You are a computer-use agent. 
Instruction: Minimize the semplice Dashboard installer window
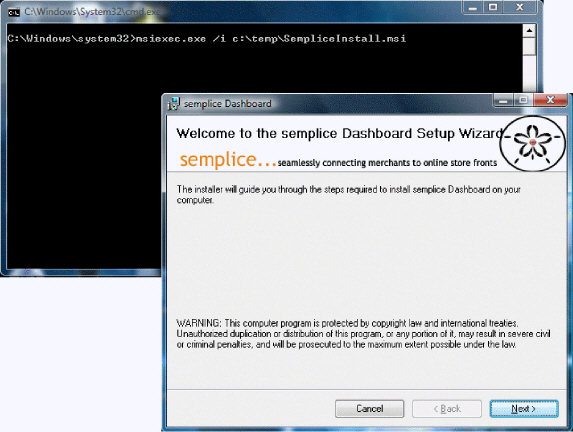pyautogui.click(x=503, y=100)
